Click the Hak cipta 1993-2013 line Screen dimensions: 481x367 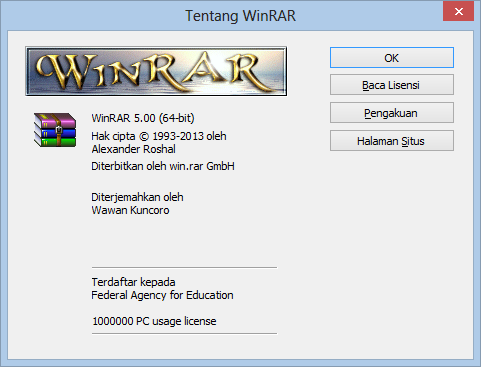click(x=159, y=136)
